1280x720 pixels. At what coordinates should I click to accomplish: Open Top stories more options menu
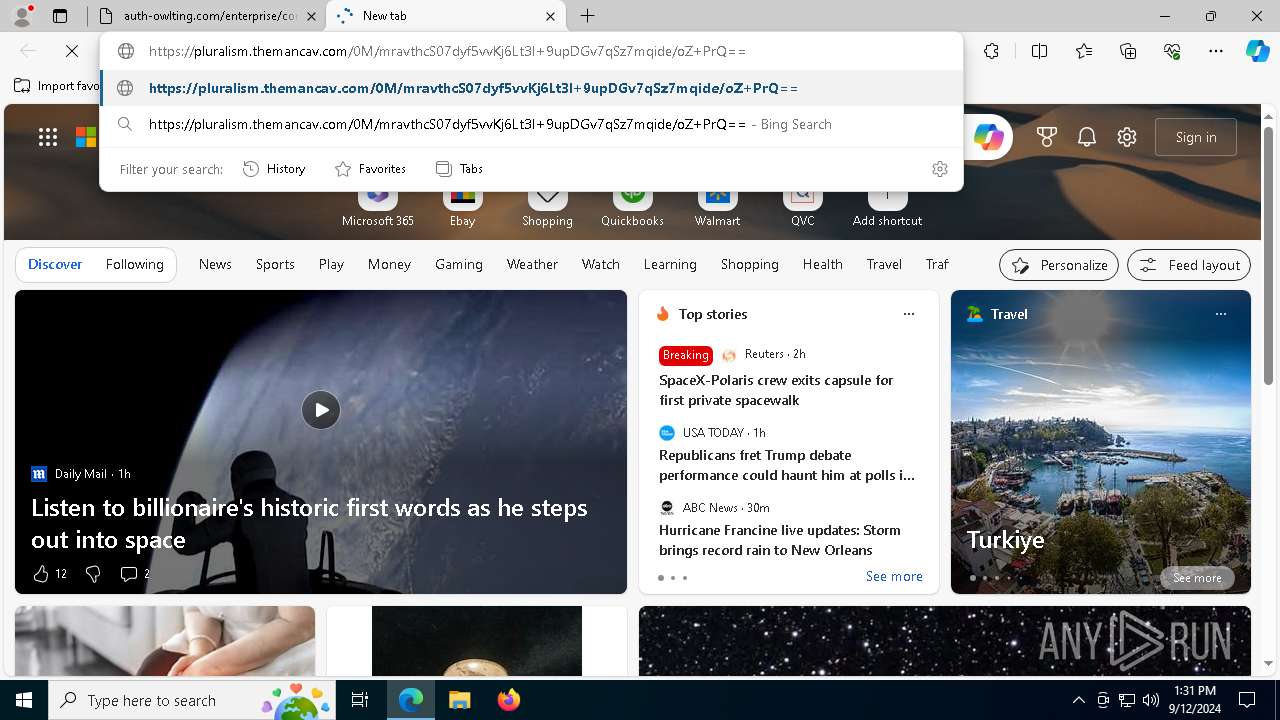[x=909, y=314]
